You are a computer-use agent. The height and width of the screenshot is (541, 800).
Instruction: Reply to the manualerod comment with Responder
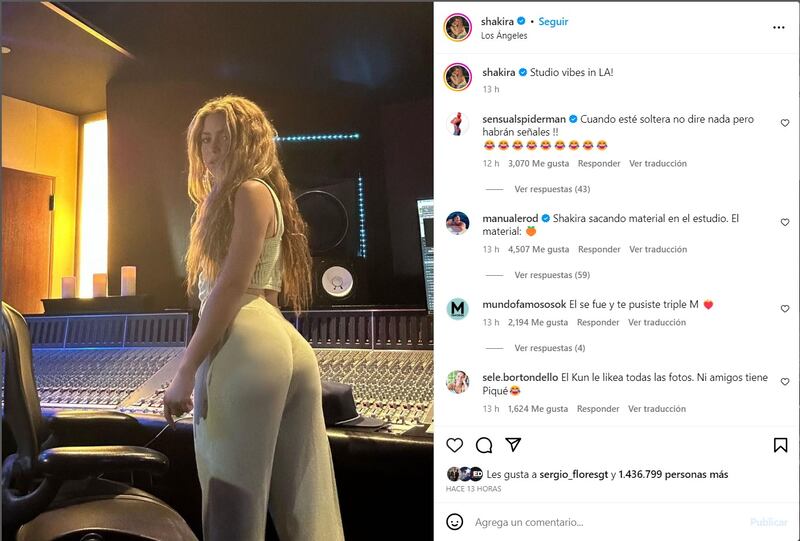599,249
